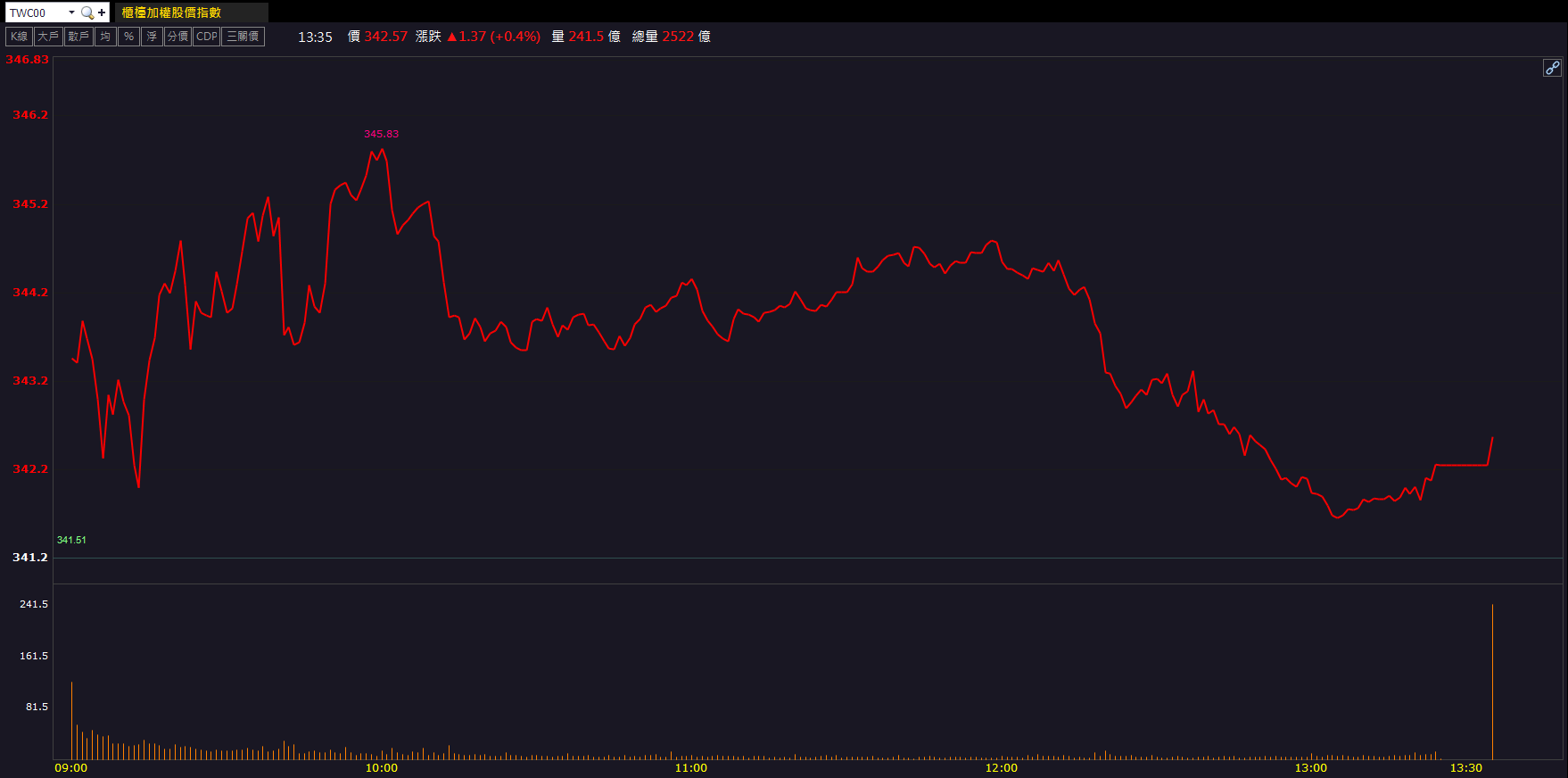
Task: Click the 櫃檯加權股價指數 title label
Action: click(171, 12)
